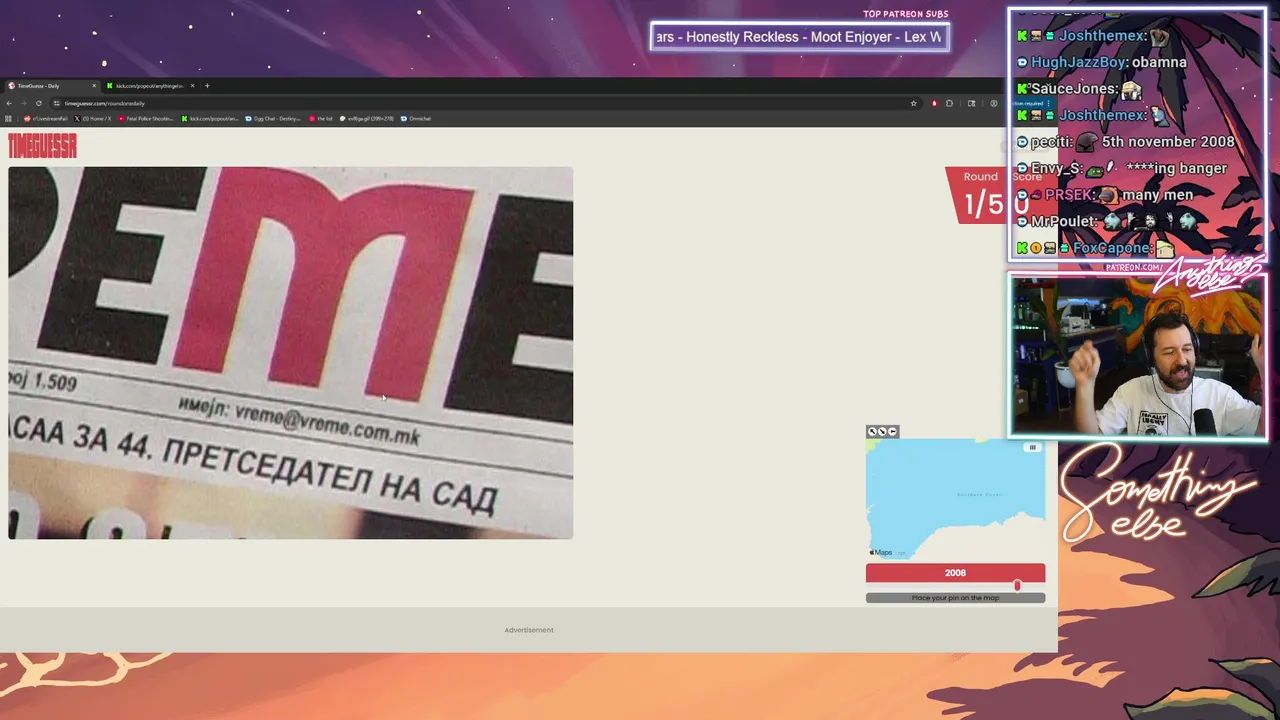The image size is (1280, 720).
Task: Click Envy_S's '****ing banger' chat message
Action: tap(1176, 168)
